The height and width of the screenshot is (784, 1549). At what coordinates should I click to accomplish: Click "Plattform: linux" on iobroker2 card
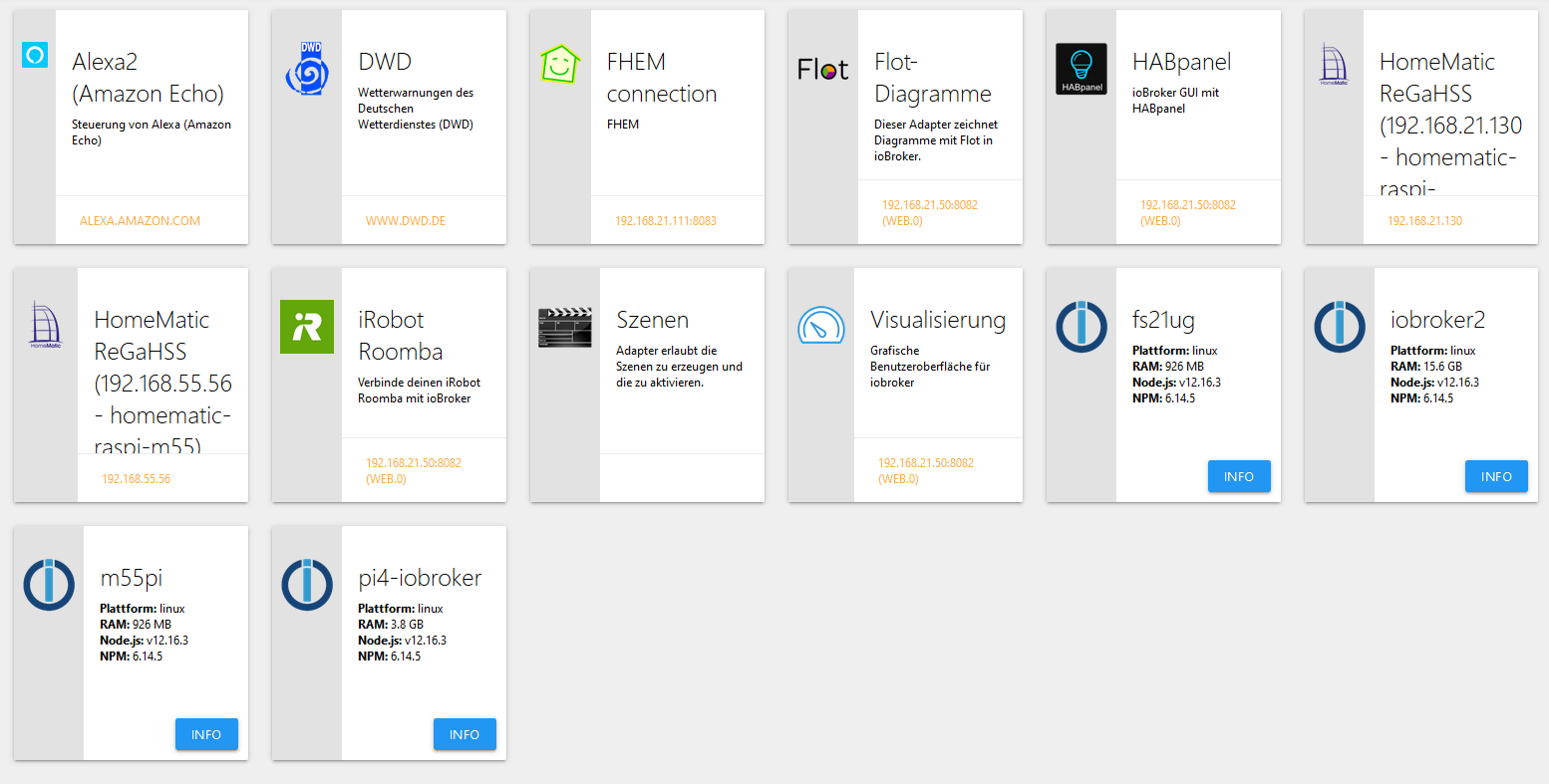tap(1433, 351)
